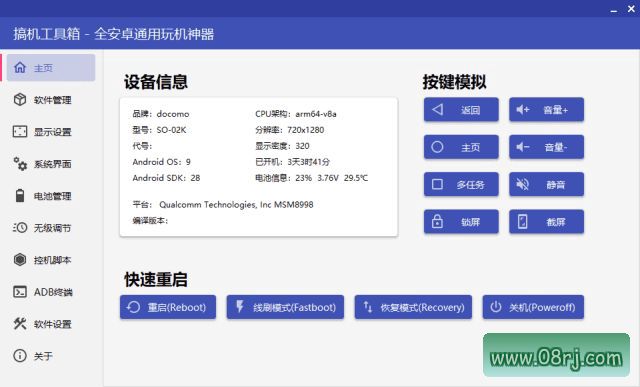Raise volume with 音量+ button

[547, 110]
